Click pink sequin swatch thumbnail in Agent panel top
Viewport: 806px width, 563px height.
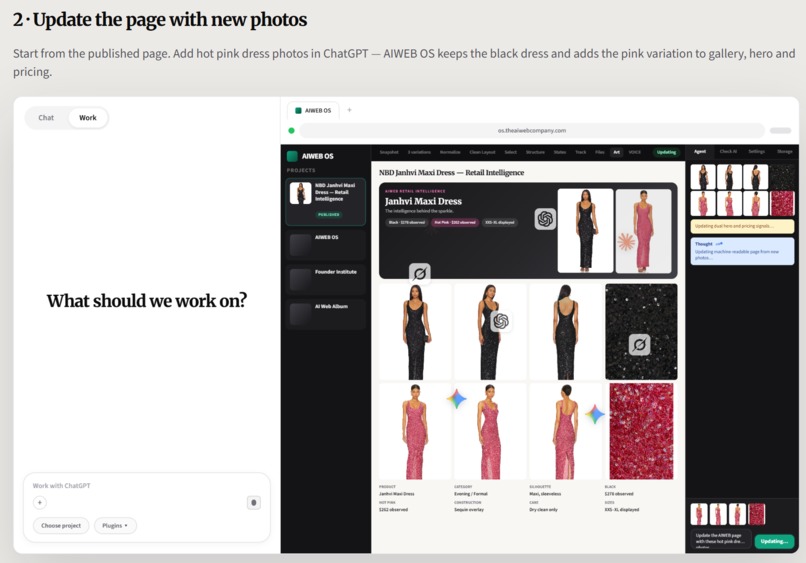click(x=782, y=203)
